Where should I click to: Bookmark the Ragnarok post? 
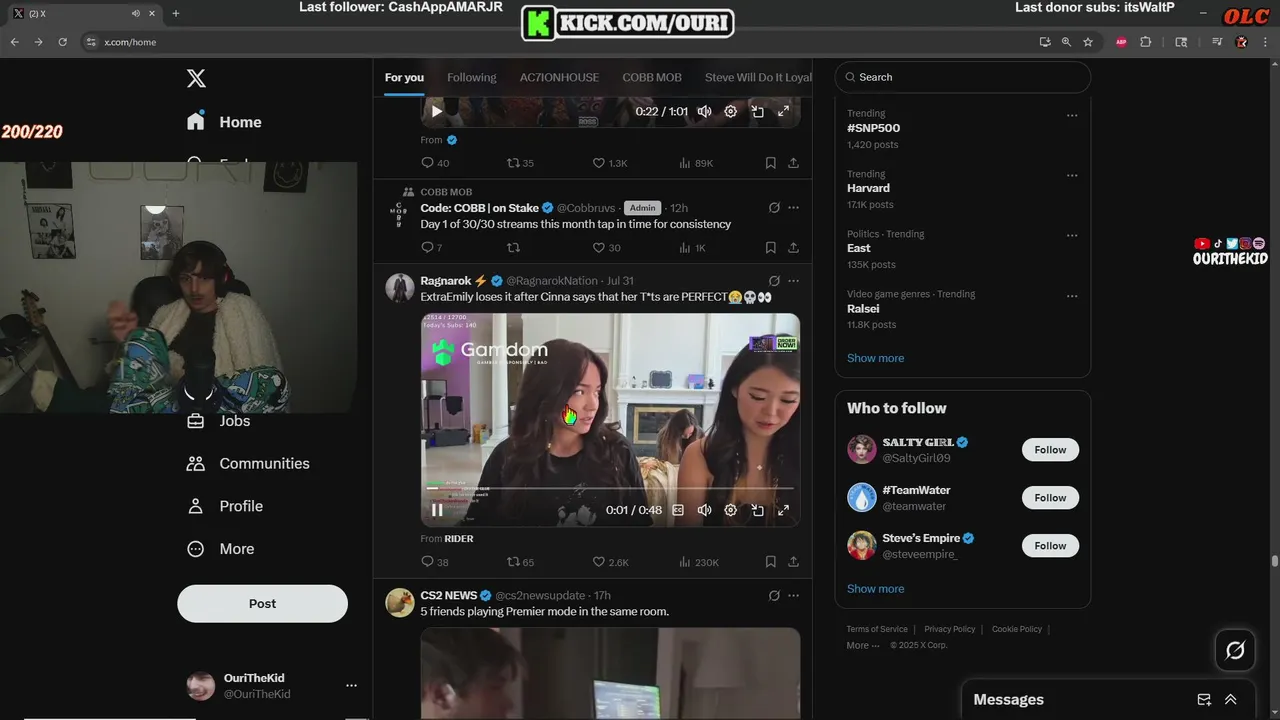770,562
